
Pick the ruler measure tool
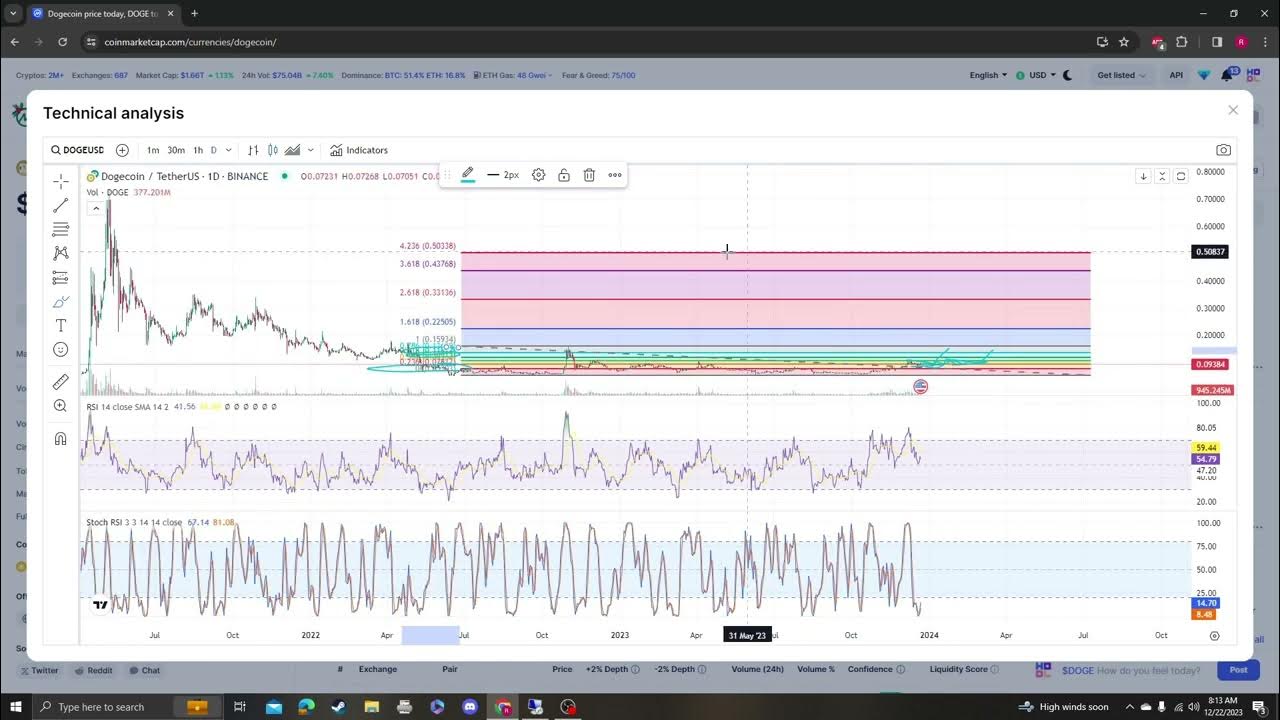pos(61,381)
